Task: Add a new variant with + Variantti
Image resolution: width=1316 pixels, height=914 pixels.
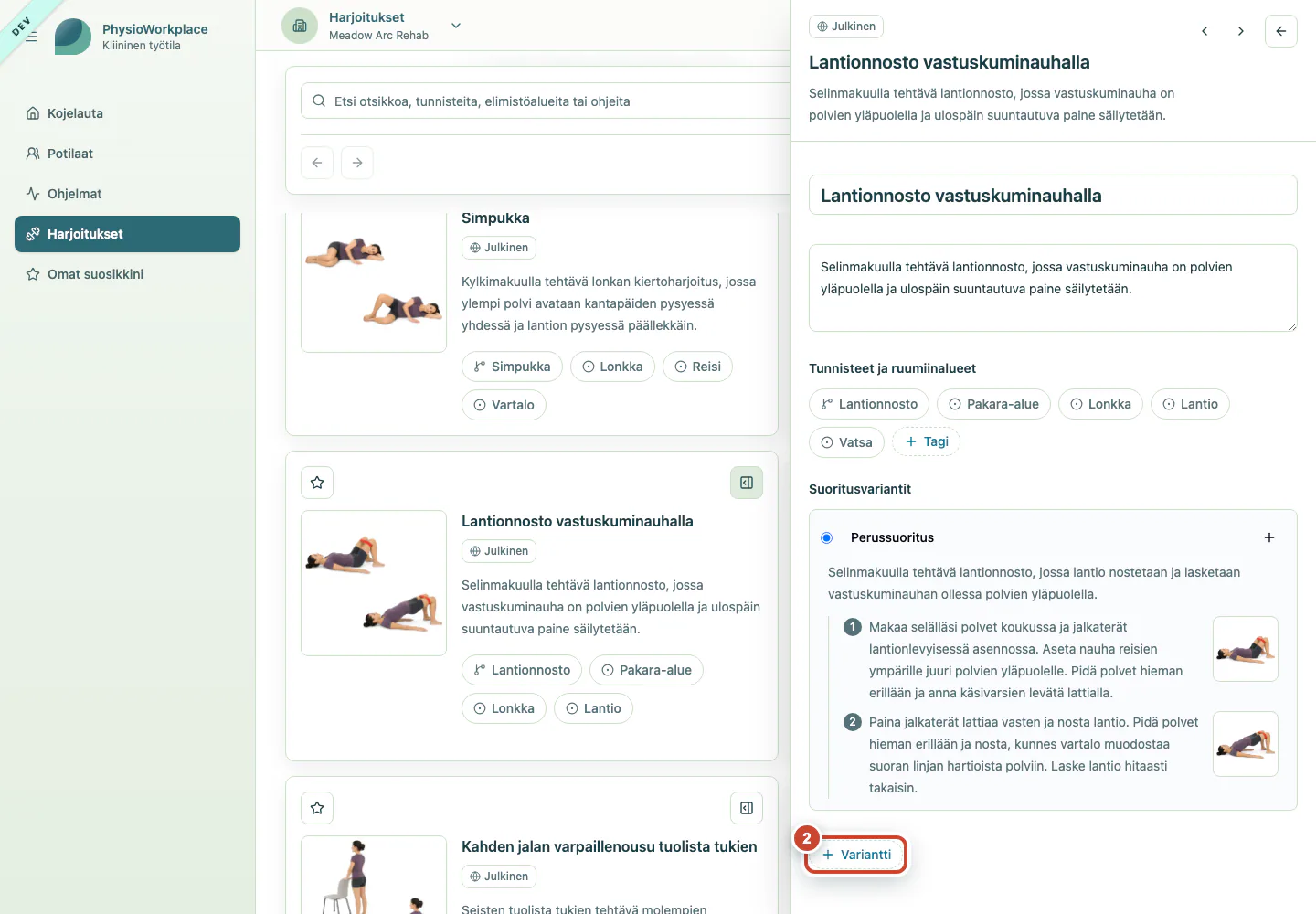Action: 856,855
